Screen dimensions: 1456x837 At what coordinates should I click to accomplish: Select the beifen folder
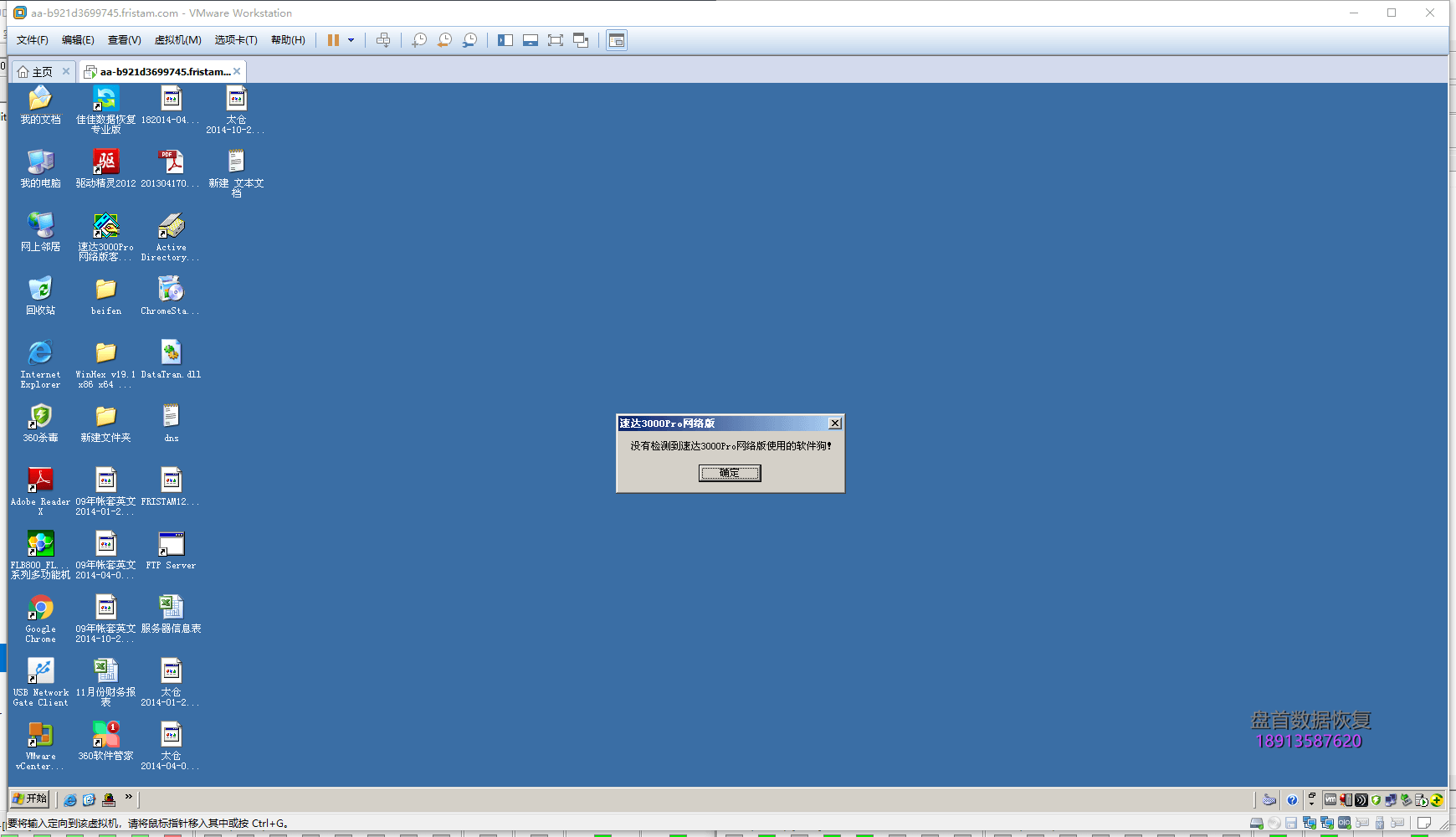[x=105, y=295]
